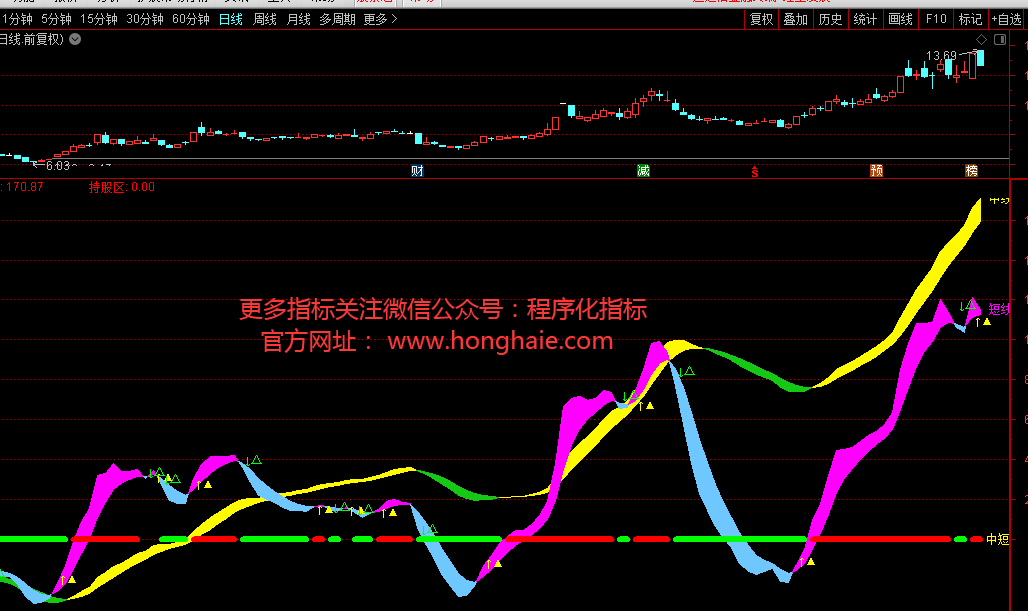Switch to the 60分钟 period
The height and width of the screenshot is (611, 1028).
tap(191, 19)
